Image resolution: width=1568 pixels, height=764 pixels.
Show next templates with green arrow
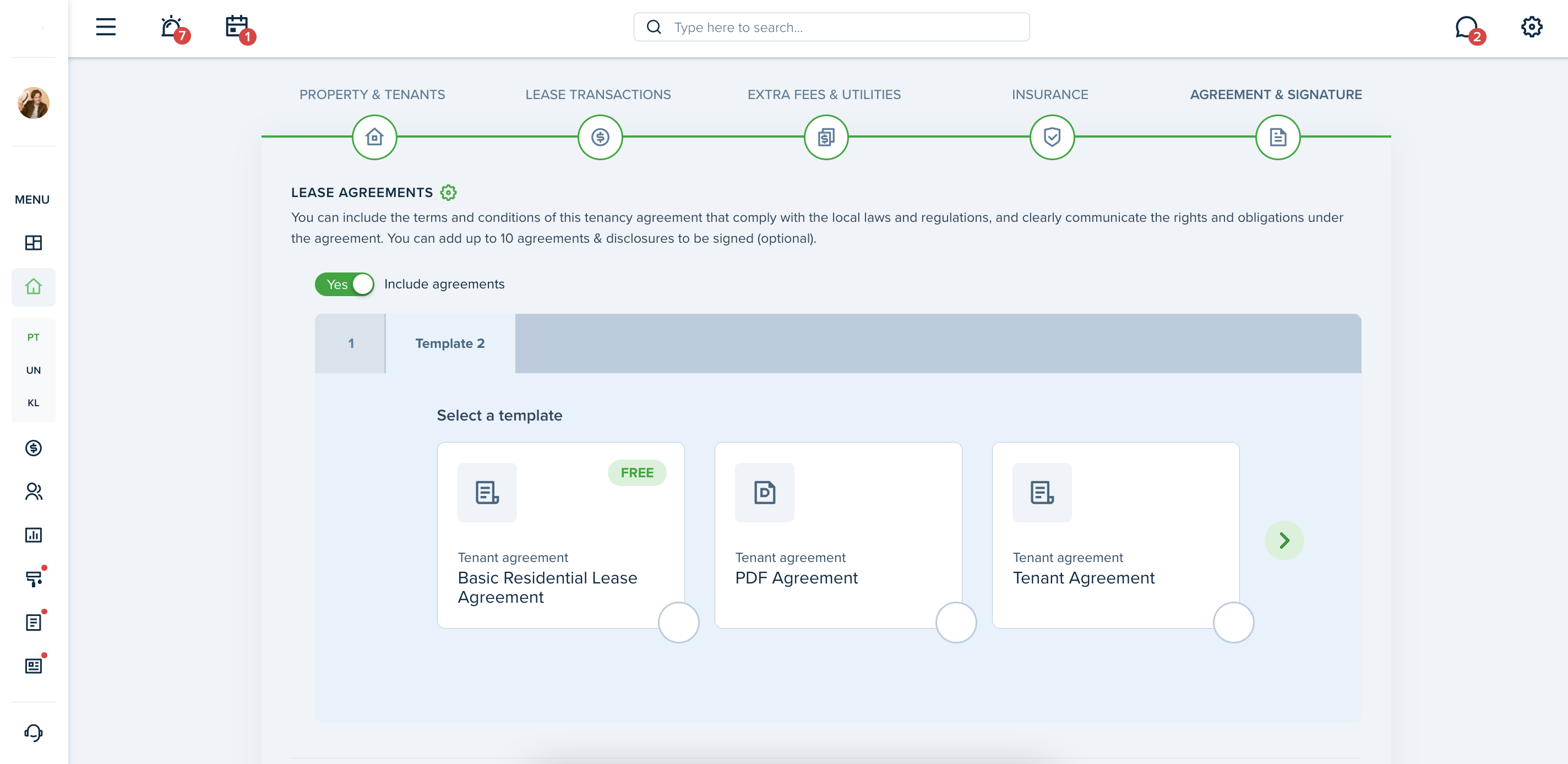coord(1284,540)
